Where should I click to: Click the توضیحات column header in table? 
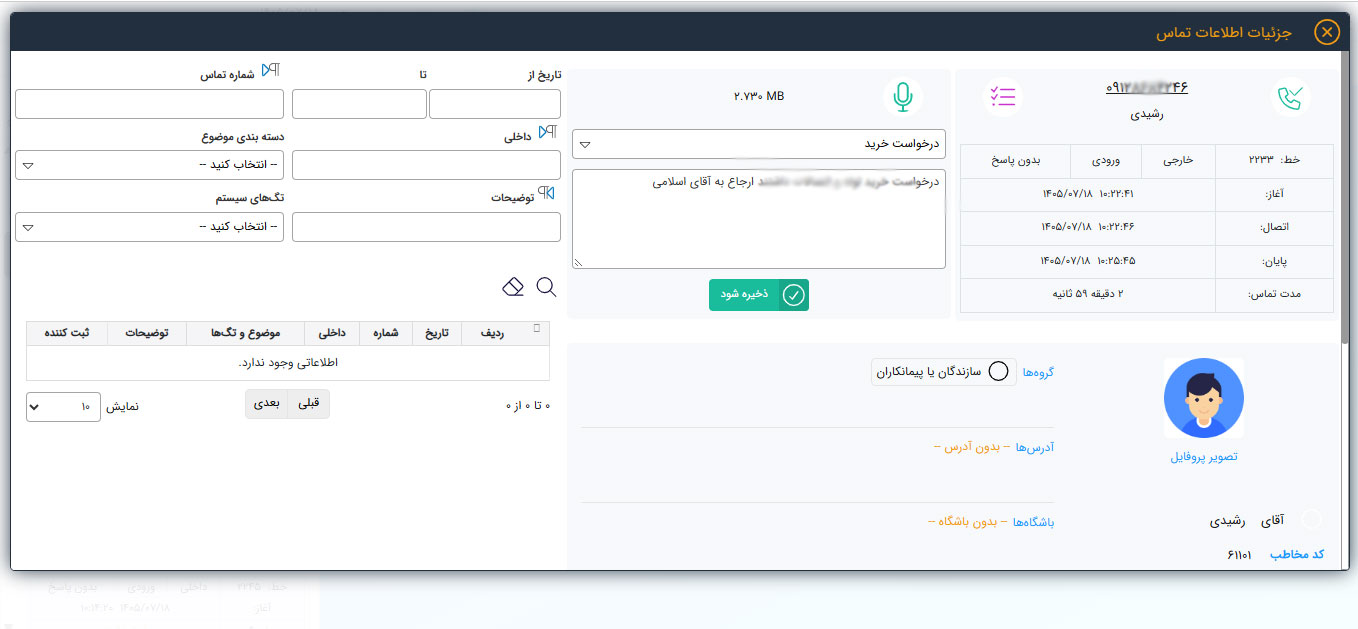(x=147, y=333)
